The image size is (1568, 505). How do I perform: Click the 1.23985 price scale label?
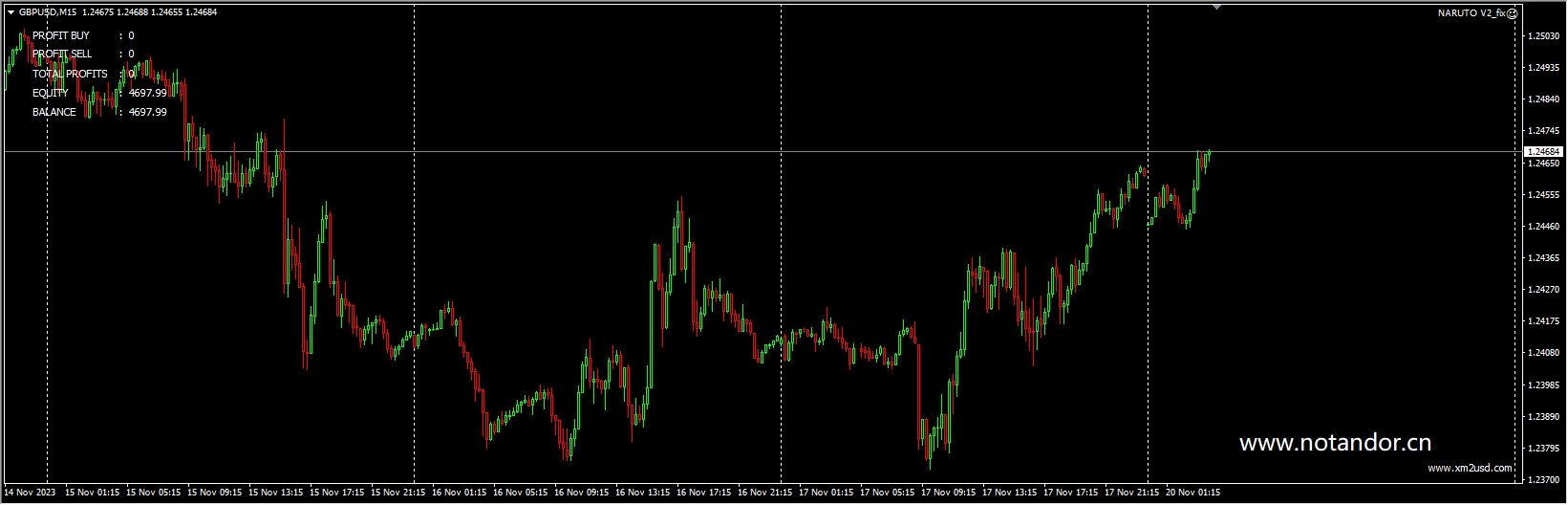click(x=1544, y=385)
